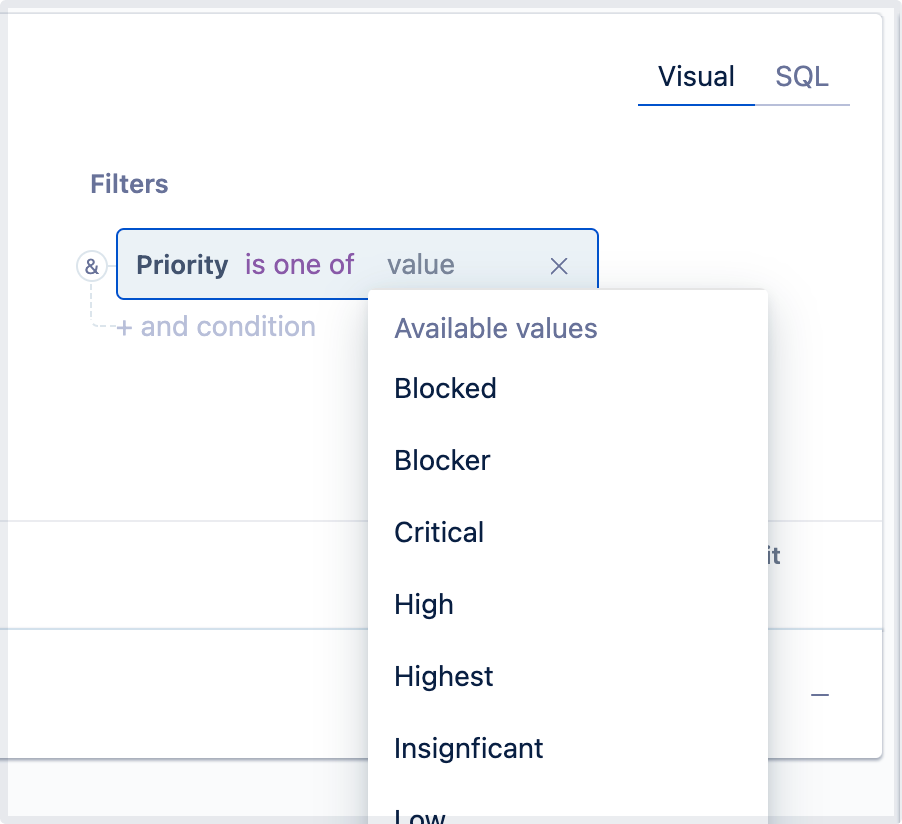Select High from the dropdown list
902x824 pixels.
pos(424,604)
